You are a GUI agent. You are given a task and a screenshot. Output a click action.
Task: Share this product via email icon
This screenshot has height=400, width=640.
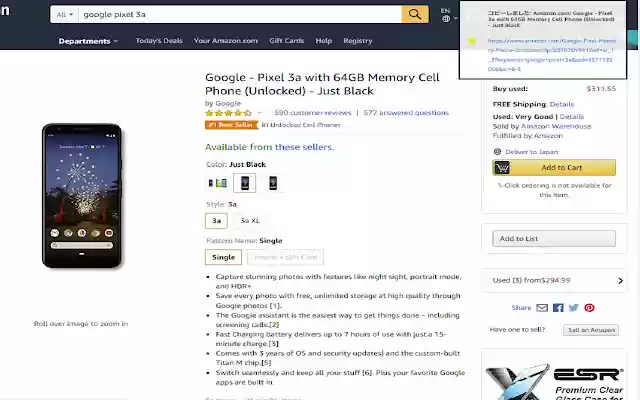tap(542, 308)
